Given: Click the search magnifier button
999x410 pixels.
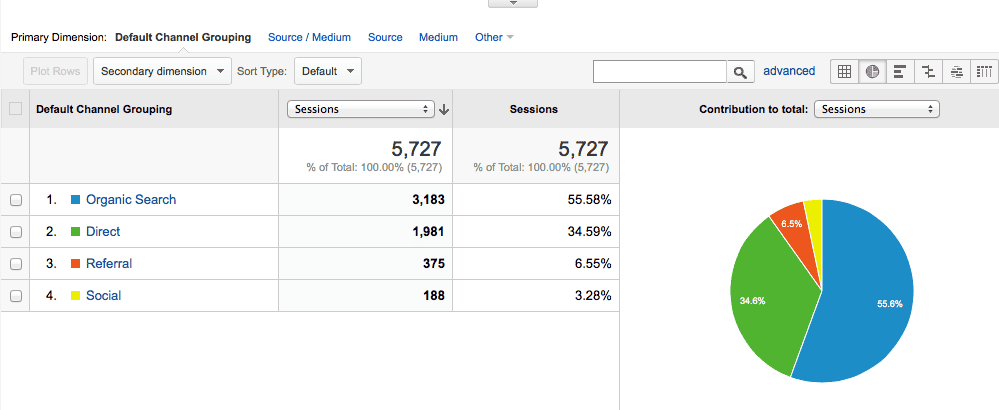Looking at the screenshot, I should (x=740, y=72).
